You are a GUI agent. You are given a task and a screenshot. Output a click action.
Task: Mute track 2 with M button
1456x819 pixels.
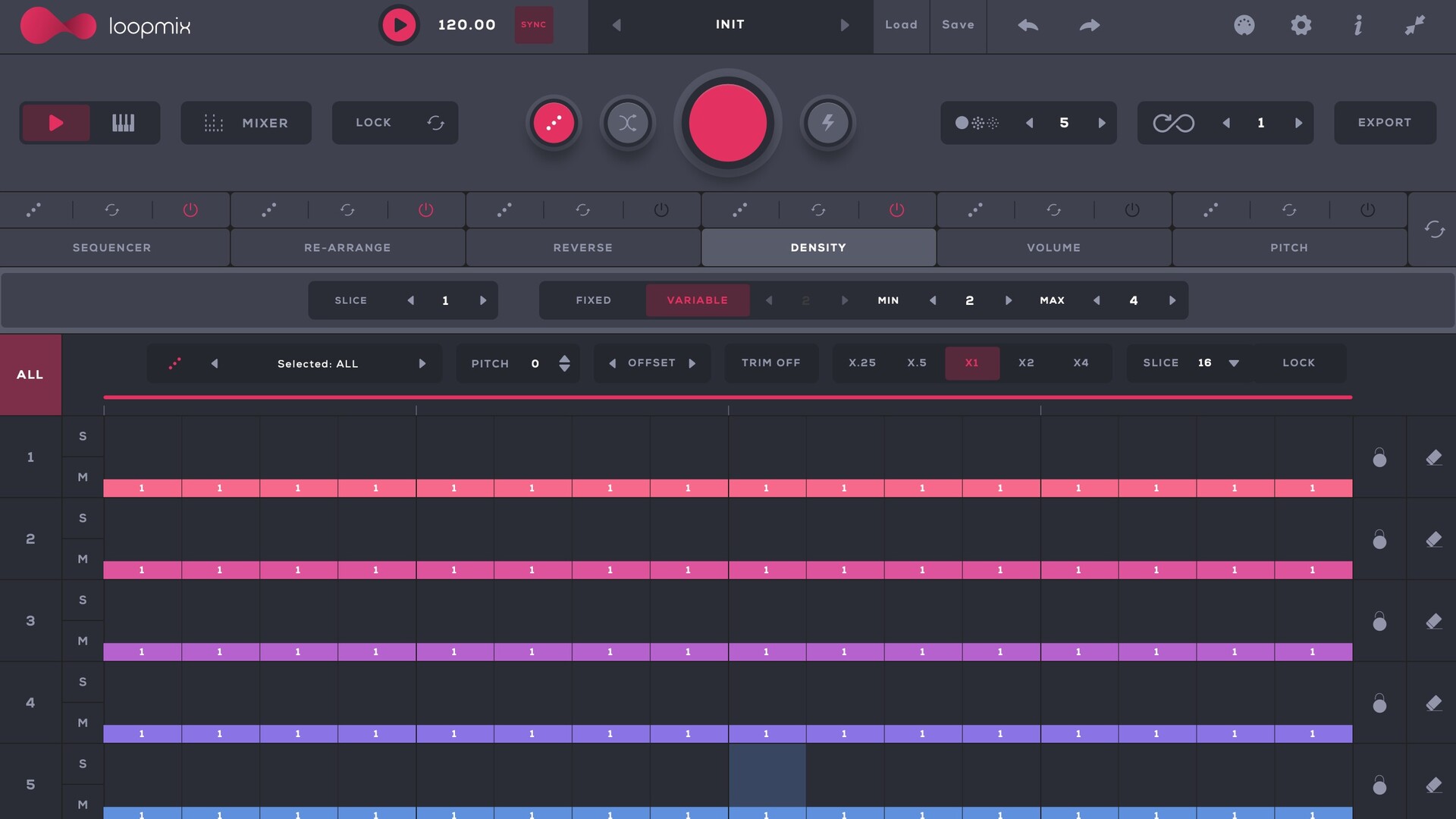tap(83, 559)
